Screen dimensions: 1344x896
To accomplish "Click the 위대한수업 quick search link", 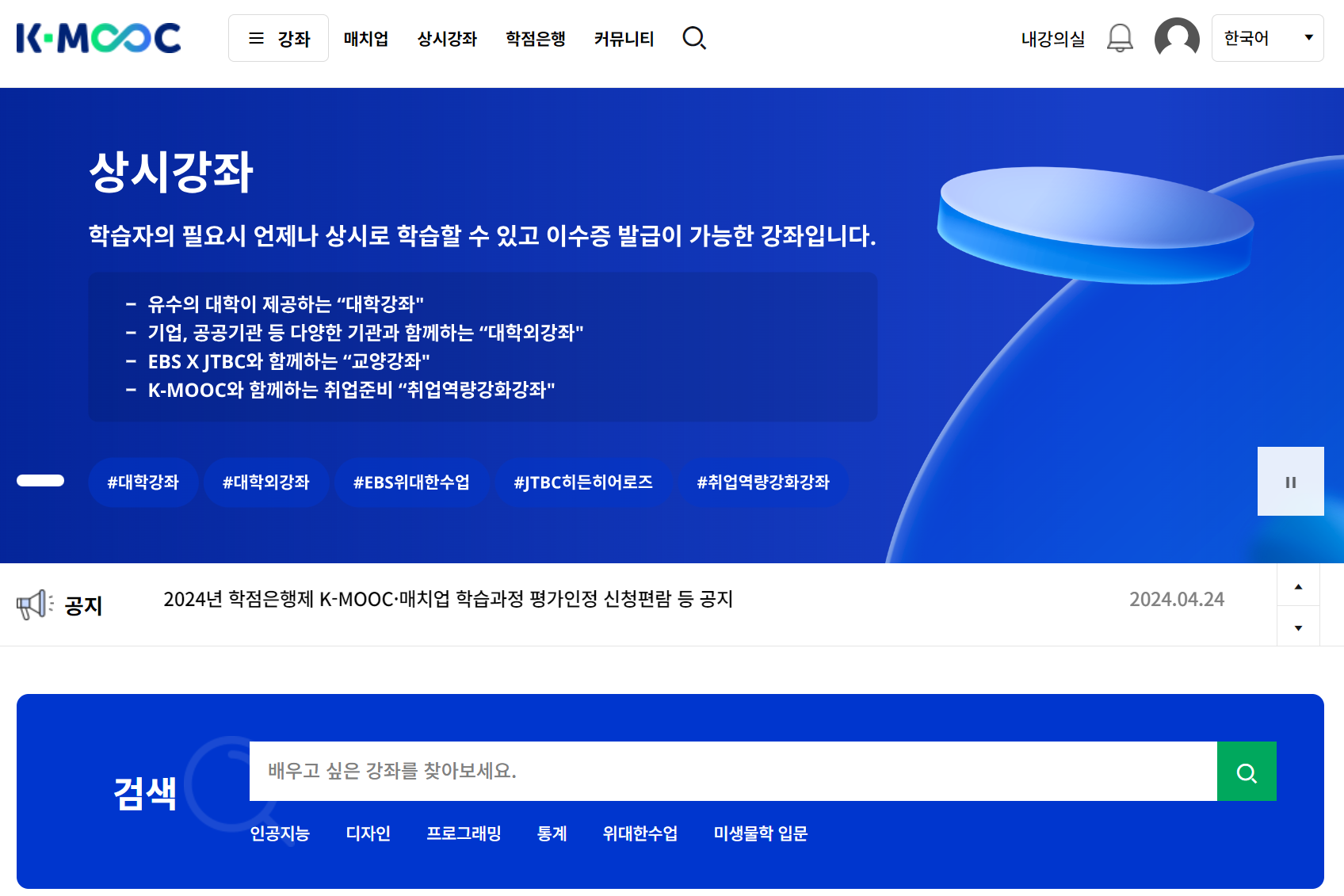I will coord(639,833).
